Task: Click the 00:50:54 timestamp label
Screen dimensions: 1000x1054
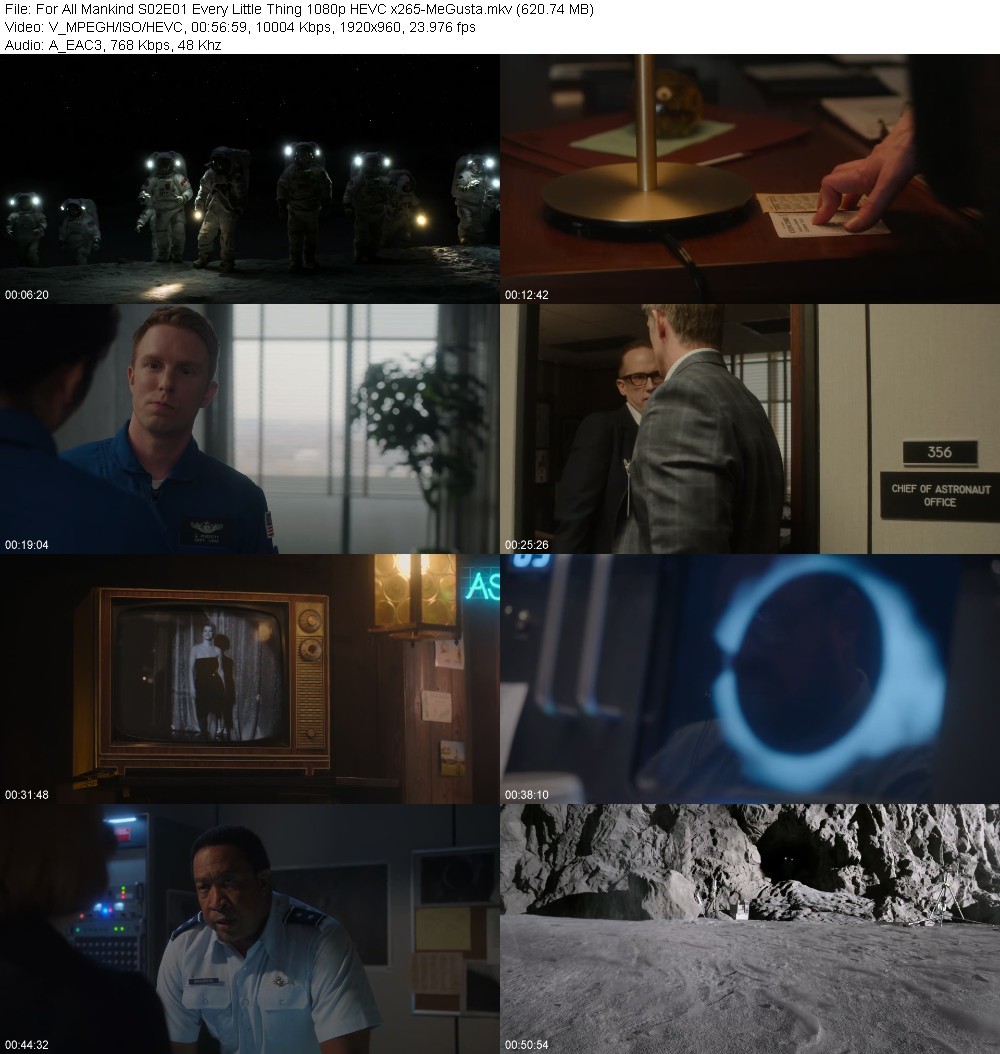Action: 527,1045
